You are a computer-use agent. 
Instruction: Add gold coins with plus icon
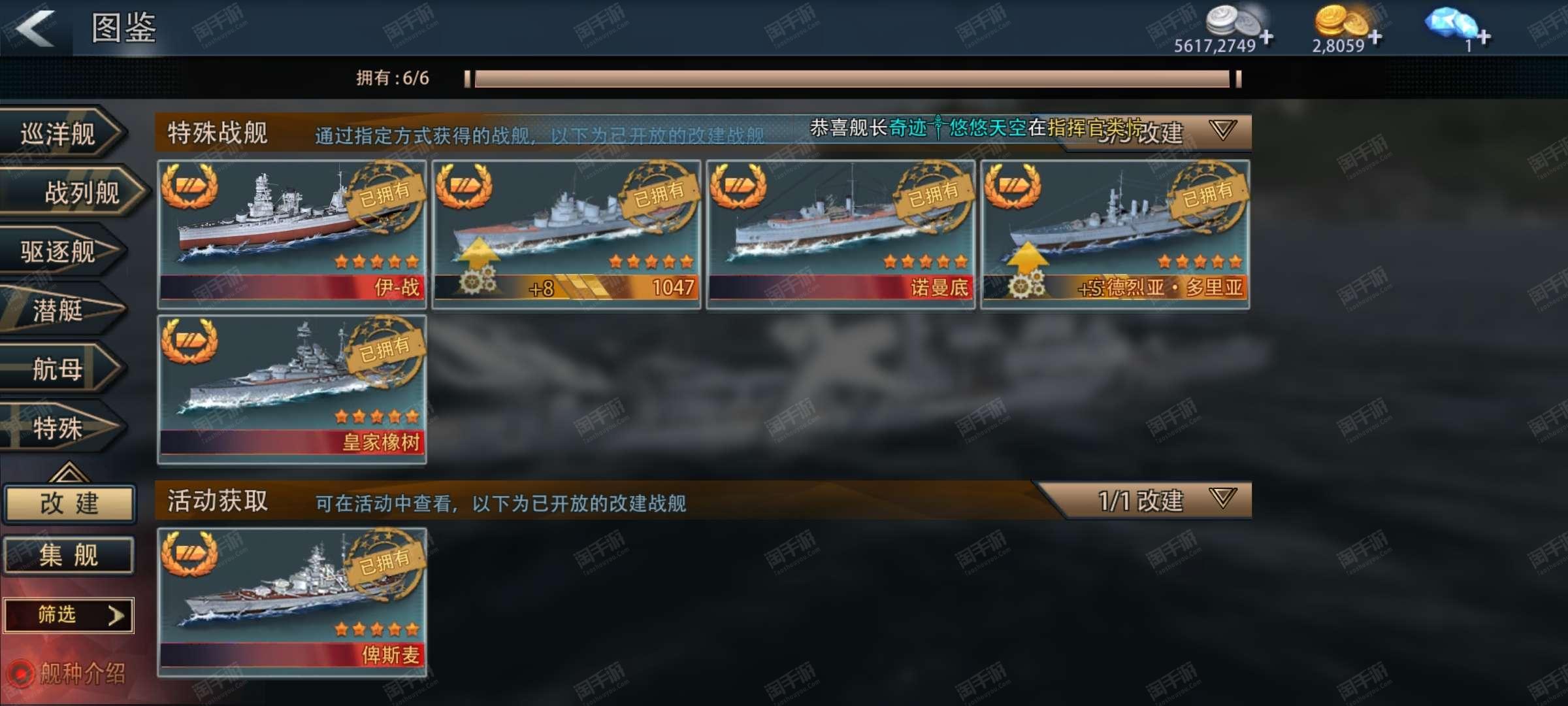pos(1375,37)
